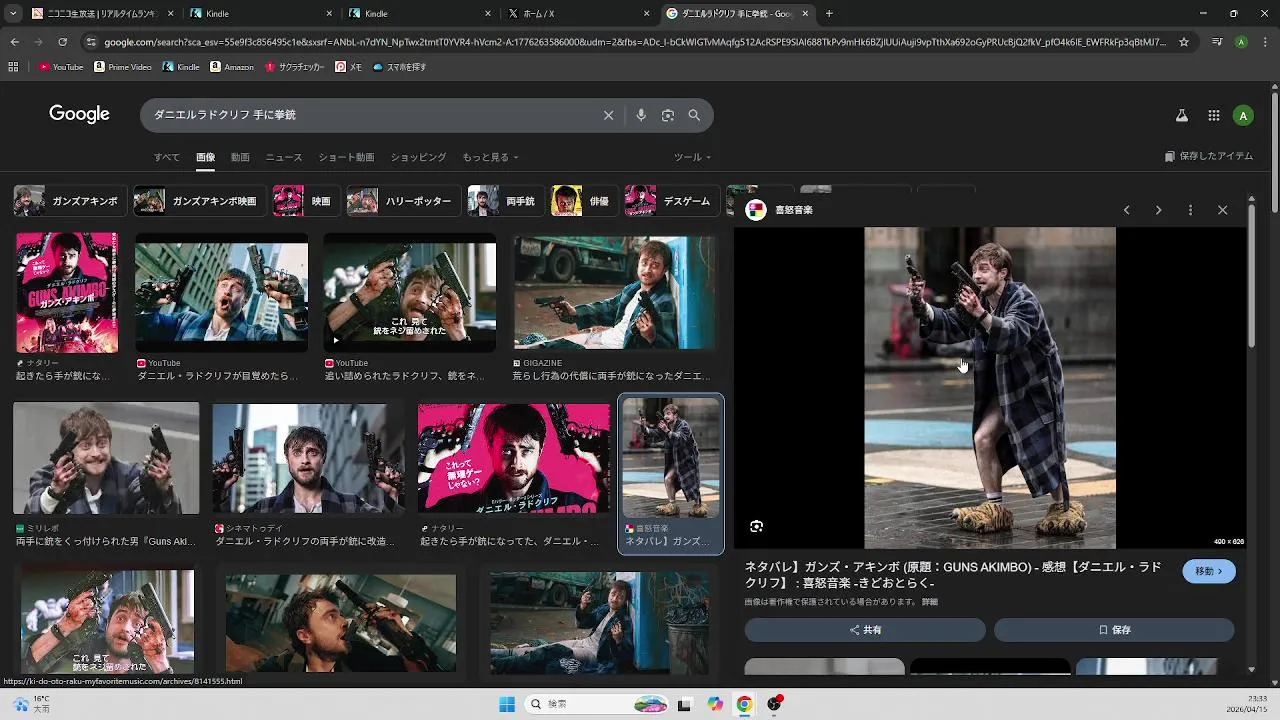Filter by デスゲーム chip
The image size is (1280, 720).
tap(671, 201)
